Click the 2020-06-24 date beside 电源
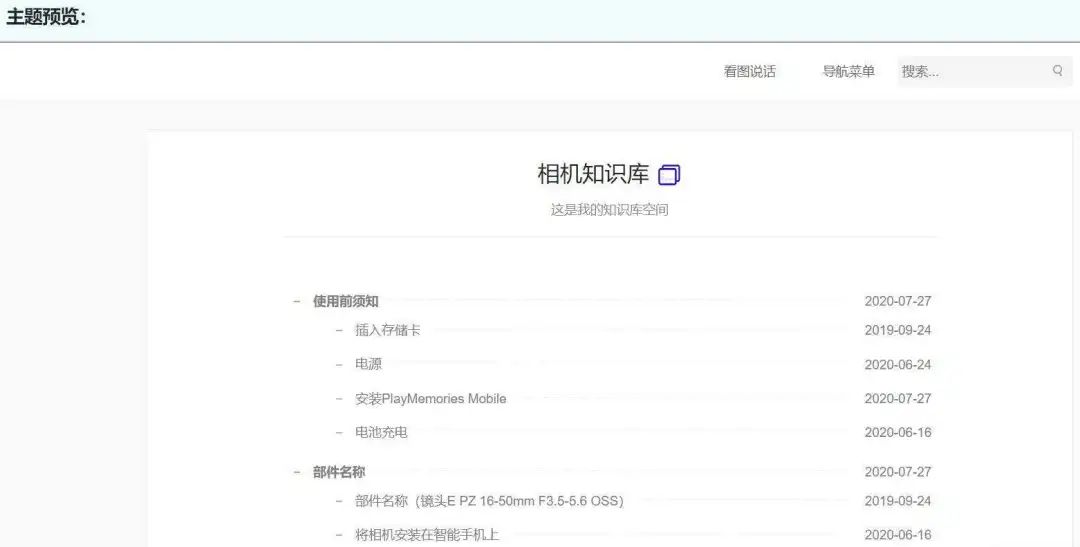Screen dimensions: 1080x547 pyautogui.click(x=897, y=364)
